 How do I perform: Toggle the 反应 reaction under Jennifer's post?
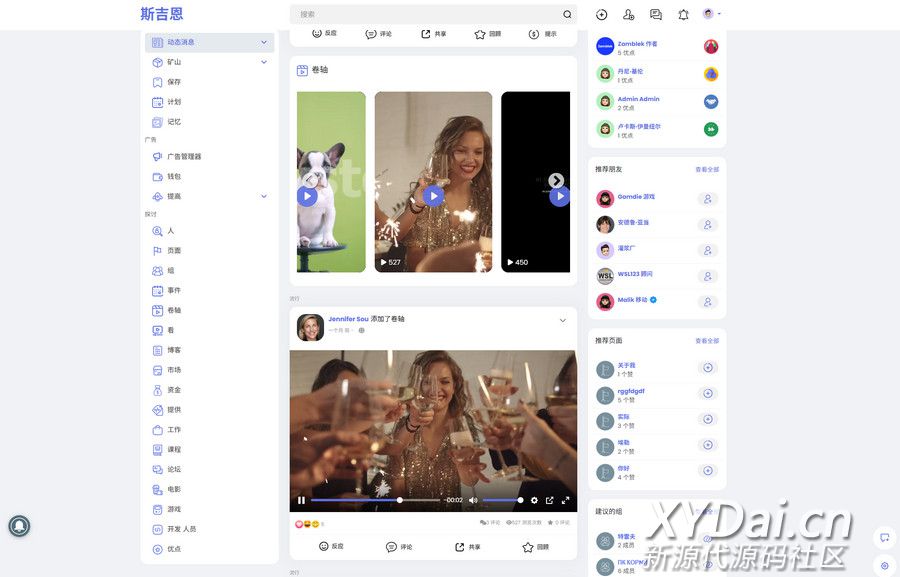[331, 547]
